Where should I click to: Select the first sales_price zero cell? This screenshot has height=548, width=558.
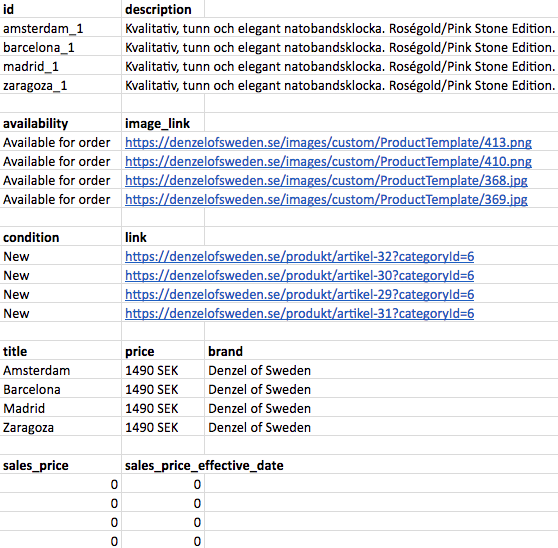tap(60, 485)
